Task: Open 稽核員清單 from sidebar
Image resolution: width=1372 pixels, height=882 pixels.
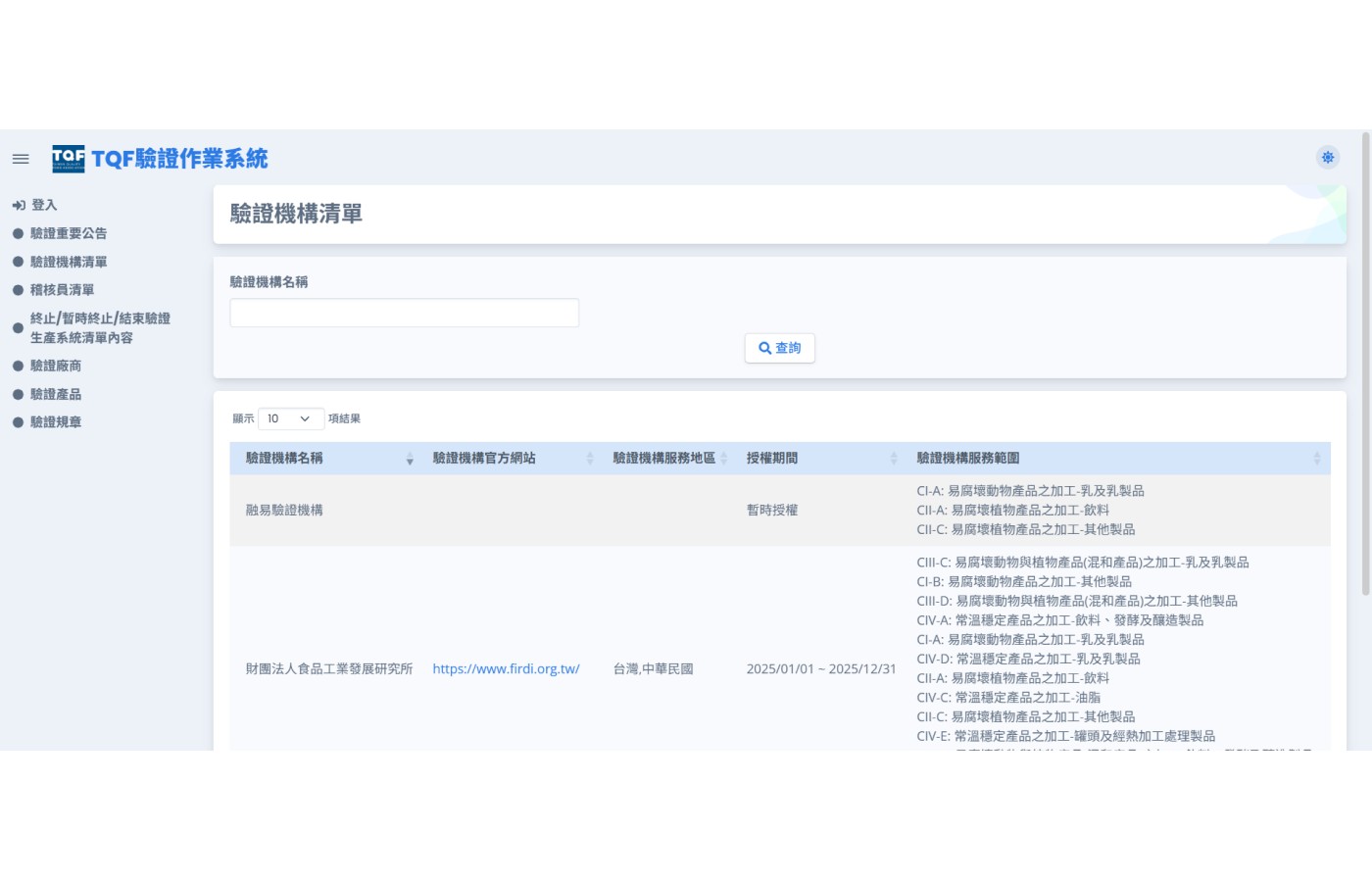Action: (62, 290)
